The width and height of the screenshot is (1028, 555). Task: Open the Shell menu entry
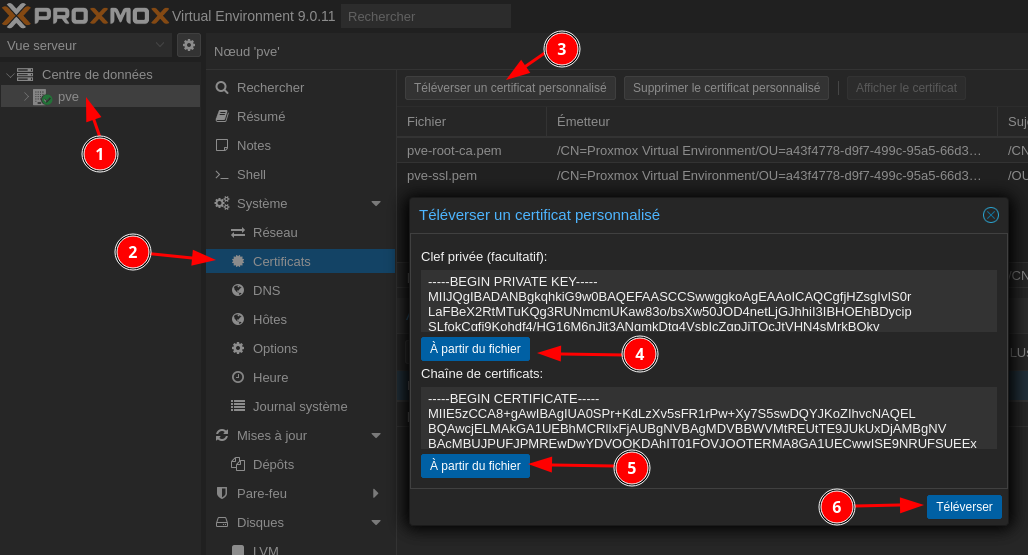251,174
